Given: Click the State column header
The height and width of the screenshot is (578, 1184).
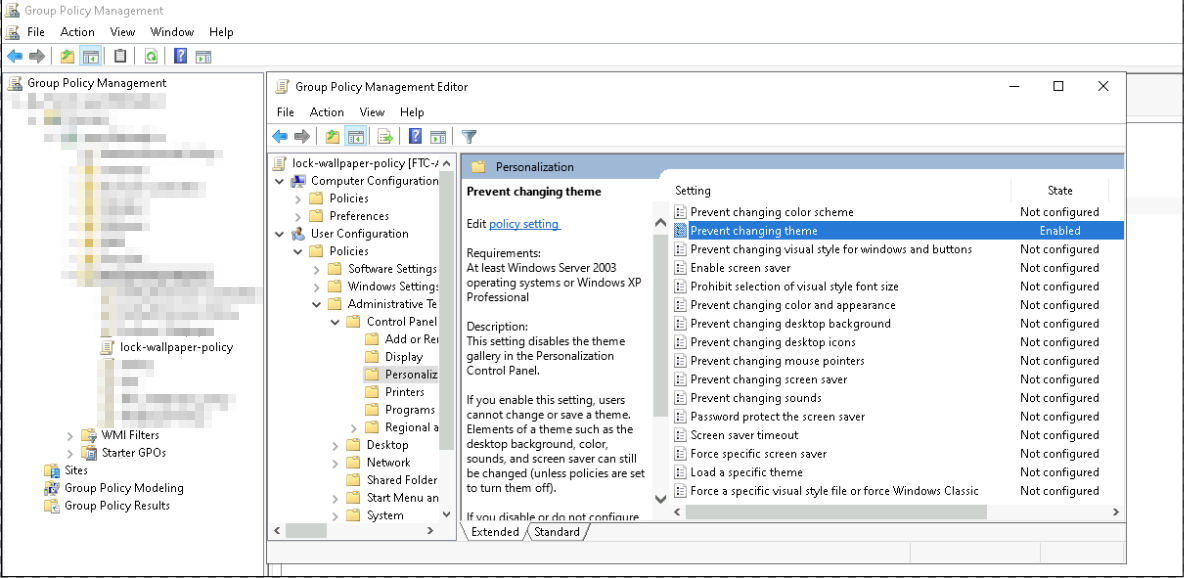Looking at the screenshot, I should pyautogui.click(x=1059, y=190).
